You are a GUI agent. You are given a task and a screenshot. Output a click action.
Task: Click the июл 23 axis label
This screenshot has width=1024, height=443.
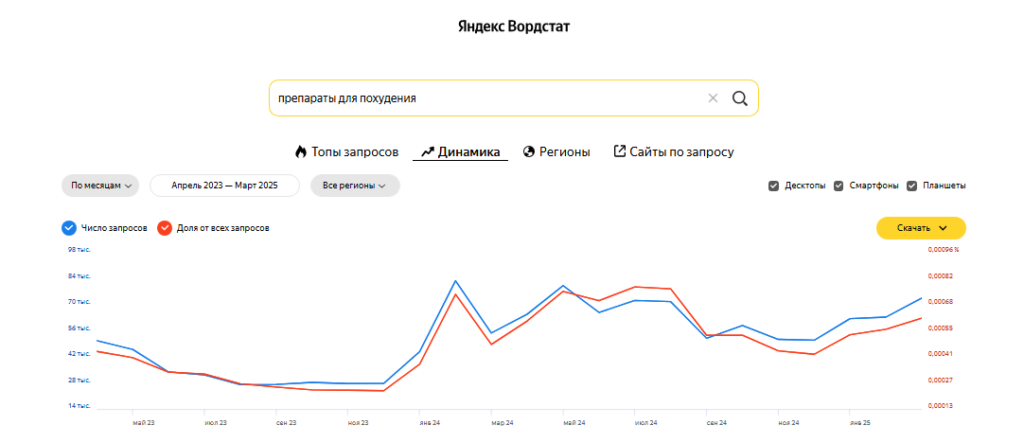[x=216, y=423]
